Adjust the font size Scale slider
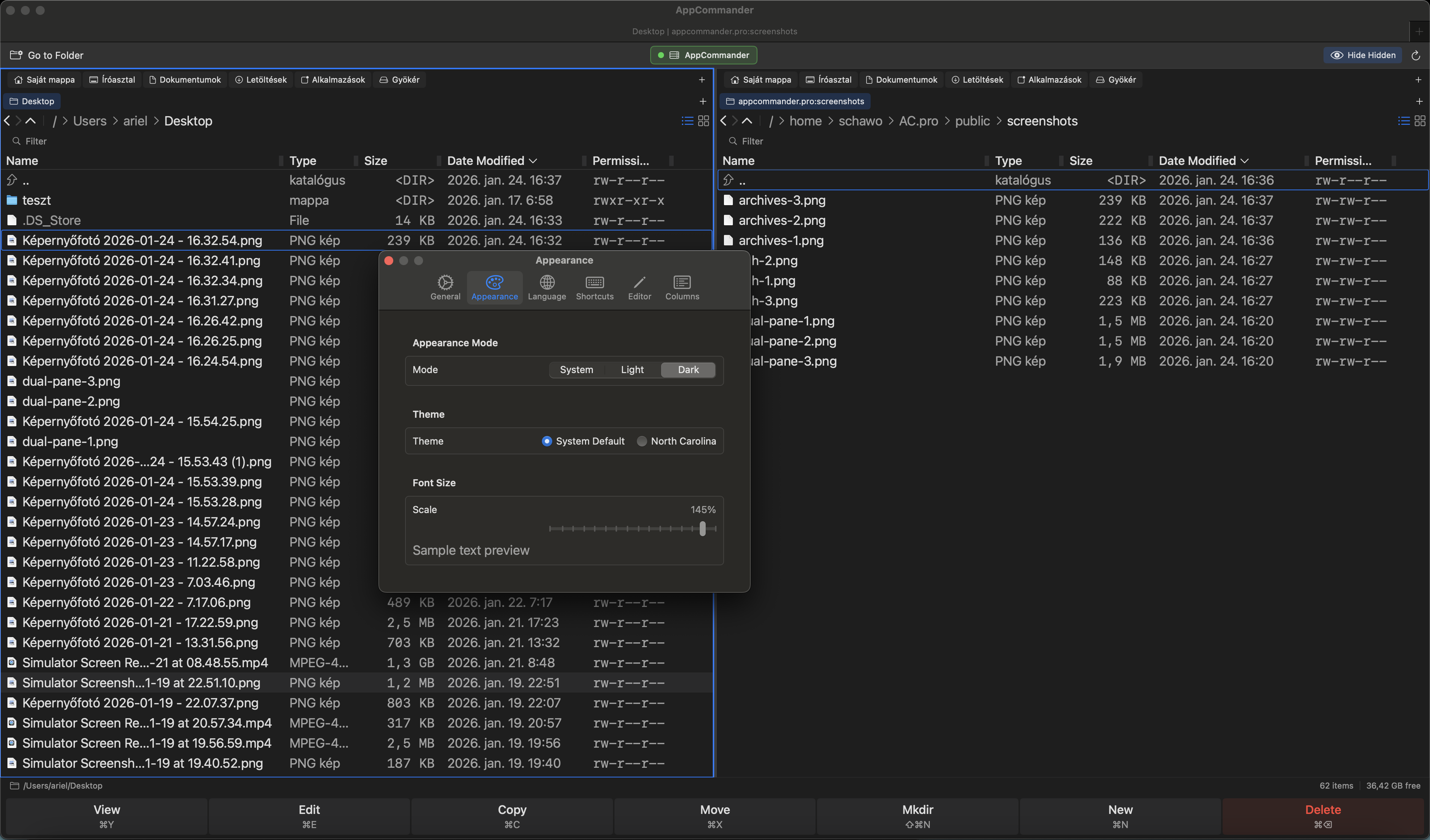 (x=702, y=528)
